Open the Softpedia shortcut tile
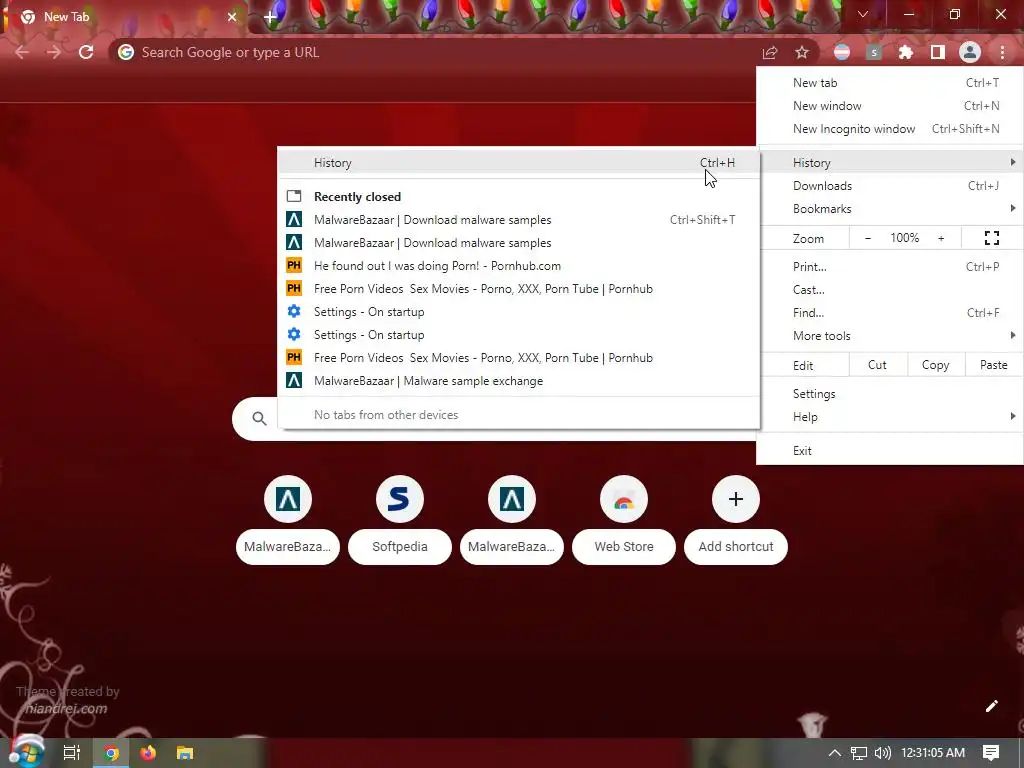Image resolution: width=1024 pixels, height=768 pixels. click(x=400, y=520)
